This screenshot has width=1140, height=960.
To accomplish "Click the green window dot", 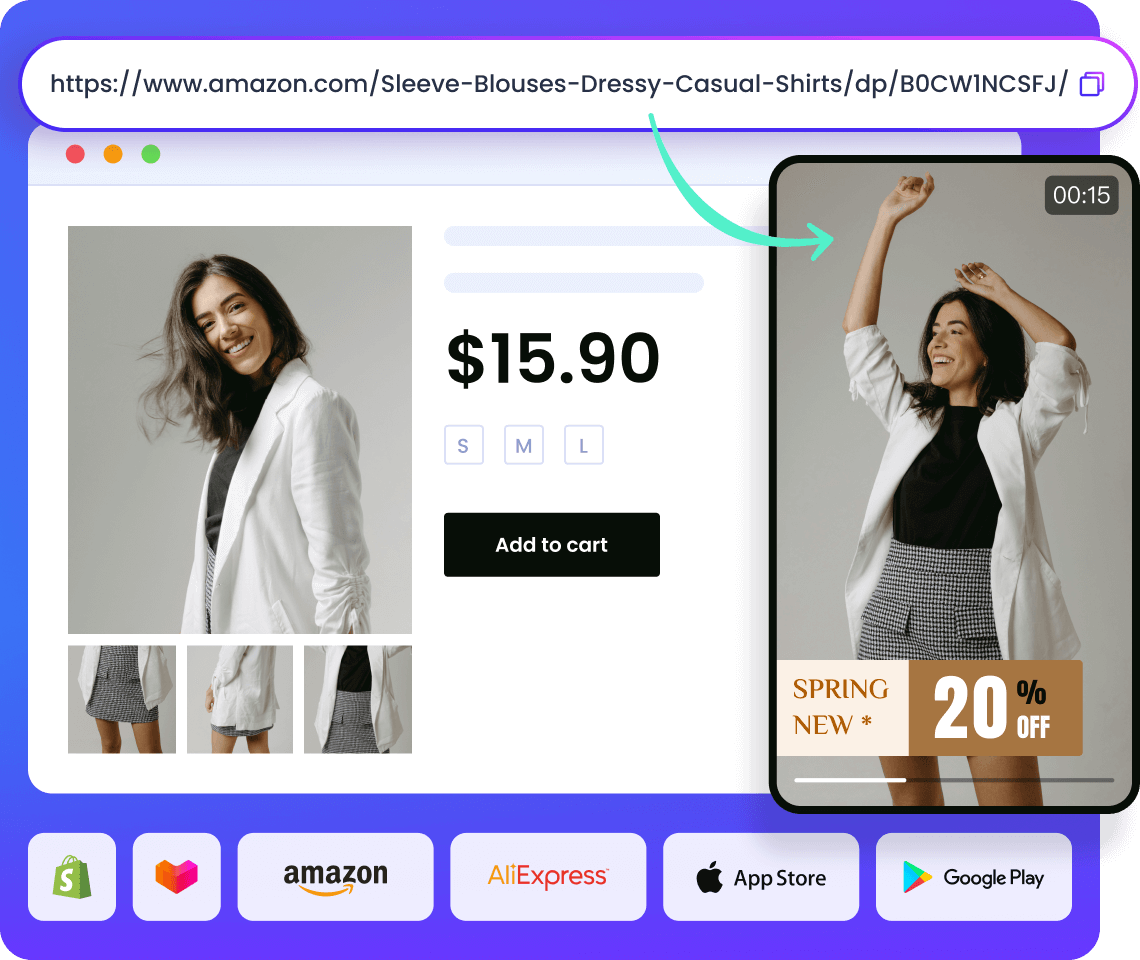I will (150, 154).
